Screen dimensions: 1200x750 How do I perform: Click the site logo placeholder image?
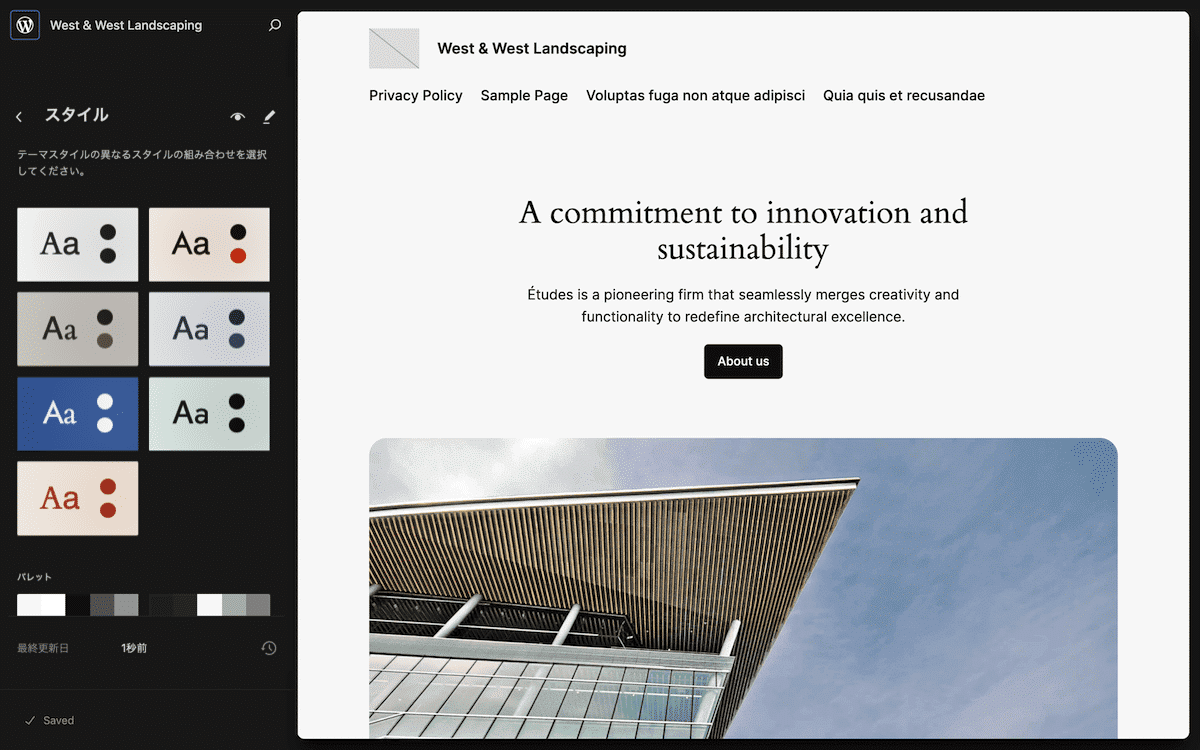coord(394,48)
